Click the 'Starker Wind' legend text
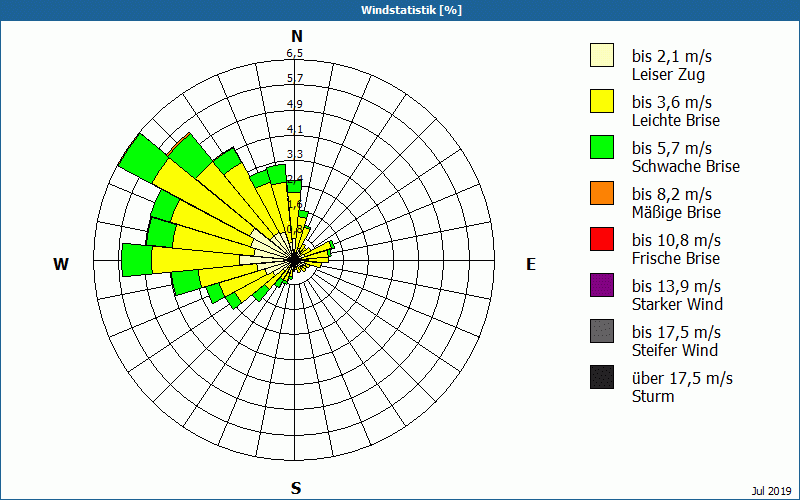This screenshot has height=500, width=800. click(x=678, y=304)
